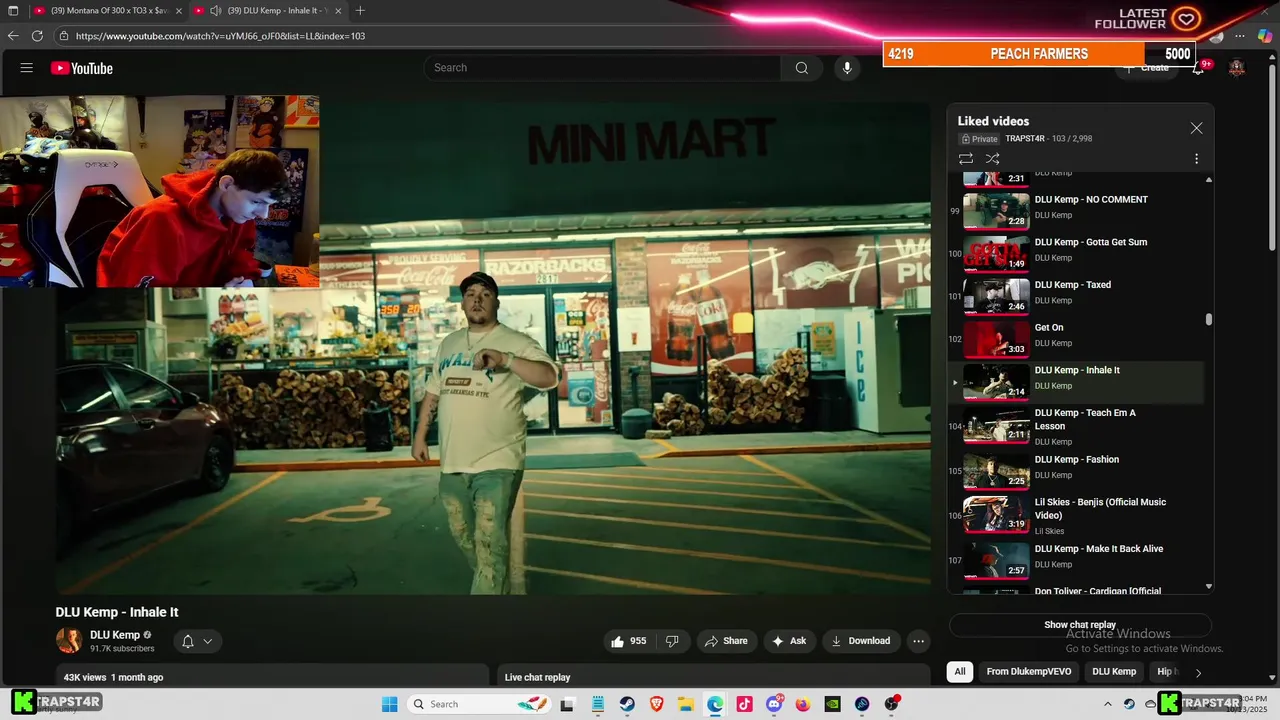Toggle playlist loop in Liked videos
Screen dimensions: 1280x720
pyautogui.click(x=965, y=159)
